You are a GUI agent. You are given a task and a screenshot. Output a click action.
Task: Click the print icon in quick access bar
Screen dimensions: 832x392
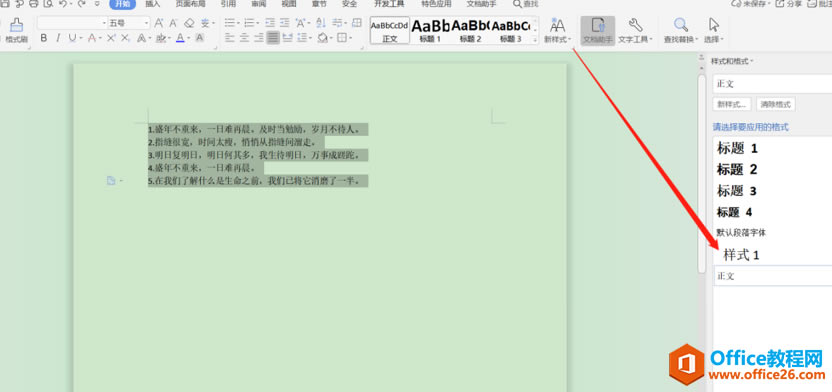tap(33, 4)
